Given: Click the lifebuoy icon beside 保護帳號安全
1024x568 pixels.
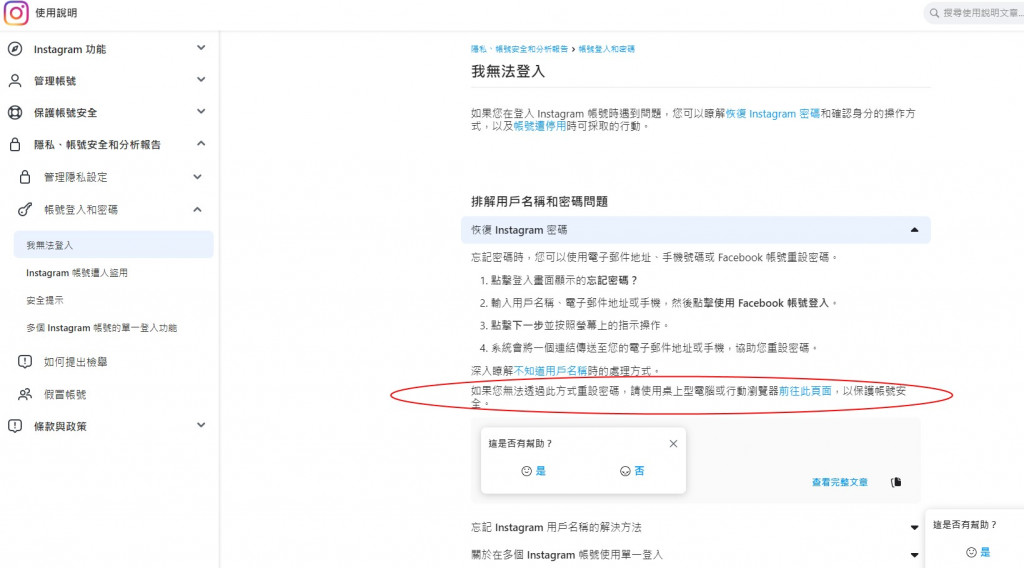Looking at the screenshot, I should click(x=14, y=112).
